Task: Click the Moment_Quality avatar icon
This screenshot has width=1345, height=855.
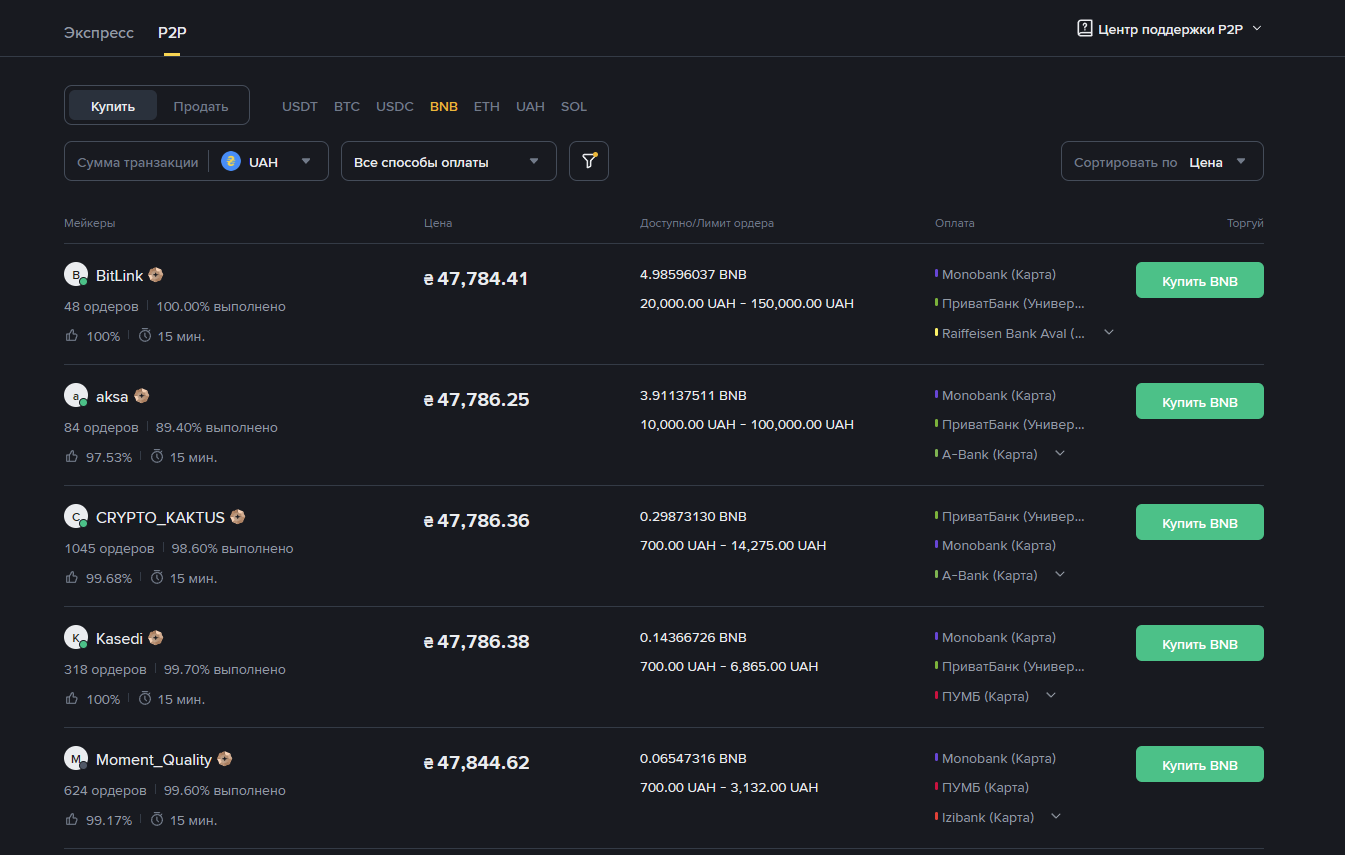Action: coord(76,759)
